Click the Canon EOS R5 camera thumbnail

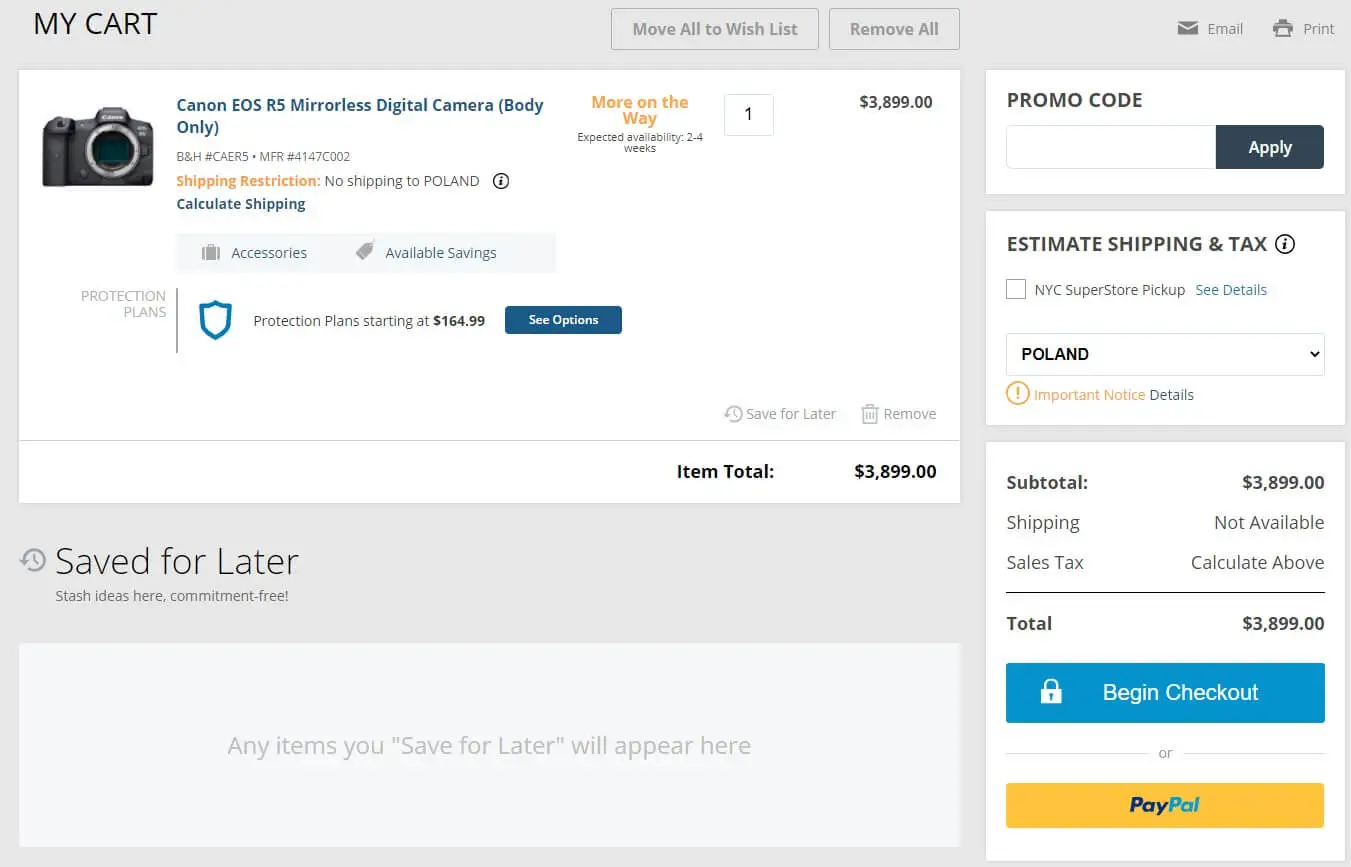[98, 147]
